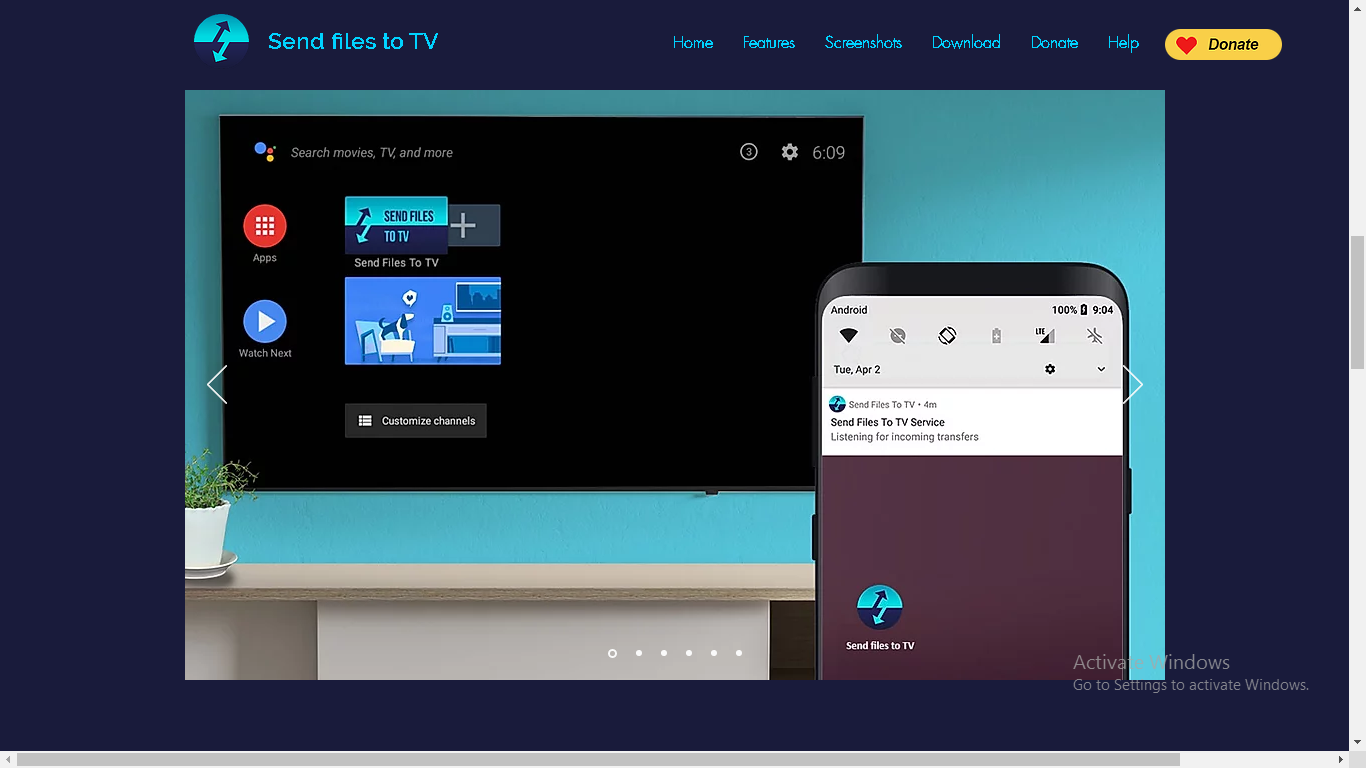Click the right carousel arrow
Viewport: 1366px width, 768px height.
click(1132, 384)
